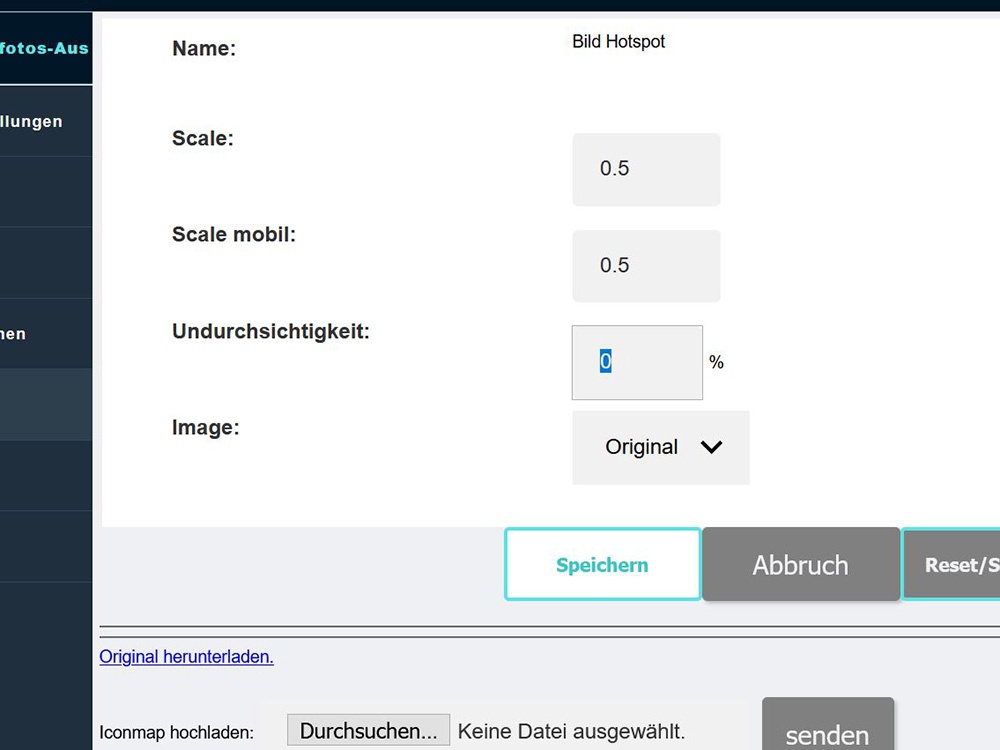Click the Scale mobil input field

(x=645, y=265)
